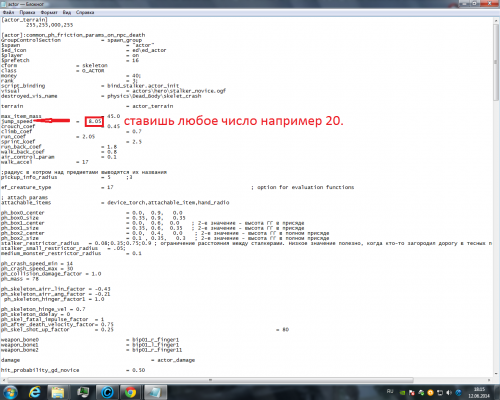
Task: Click the horizontal scrollbar thumb
Action: [210, 380]
